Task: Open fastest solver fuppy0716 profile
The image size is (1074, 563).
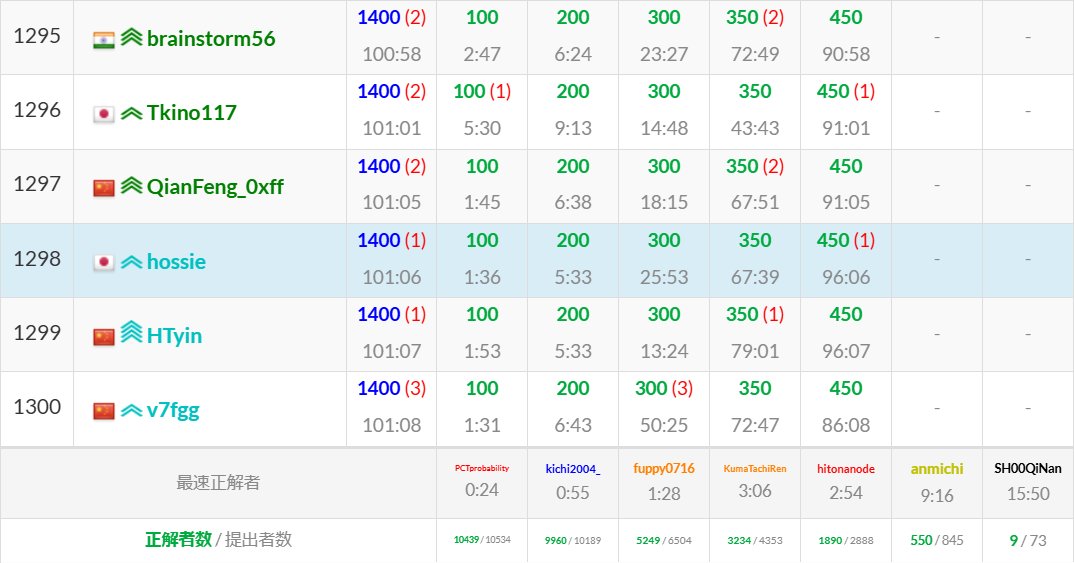Action: (664, 468)
